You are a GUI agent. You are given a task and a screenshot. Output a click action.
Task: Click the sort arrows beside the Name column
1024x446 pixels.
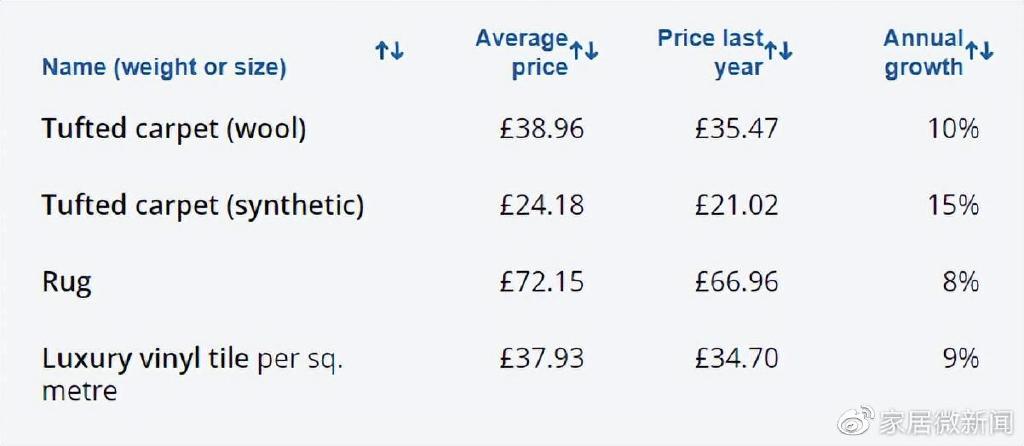[x=389, y=50]
